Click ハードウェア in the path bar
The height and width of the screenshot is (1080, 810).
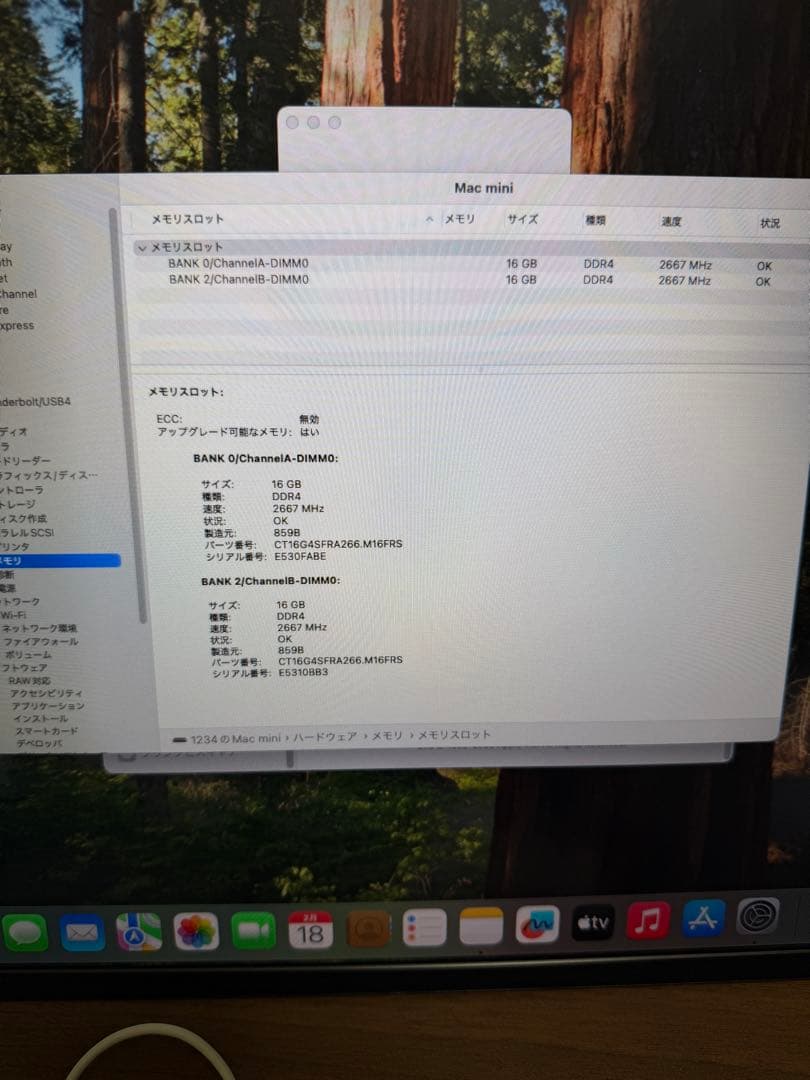pyautogui.click(x=325, y=737)
